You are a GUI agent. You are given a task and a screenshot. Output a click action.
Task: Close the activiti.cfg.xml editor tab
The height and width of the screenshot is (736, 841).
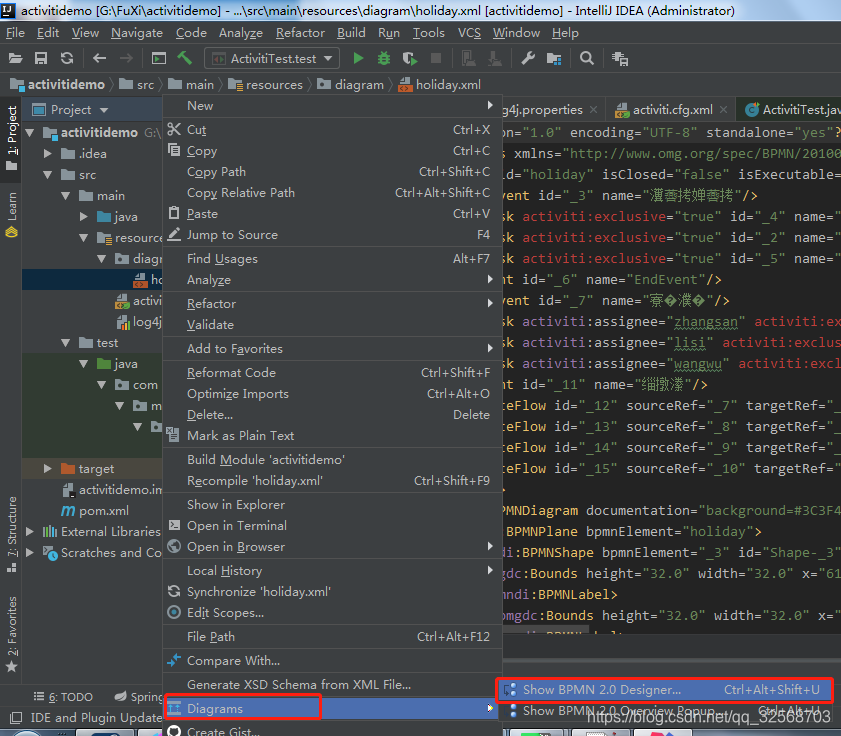tap(724, 109)
